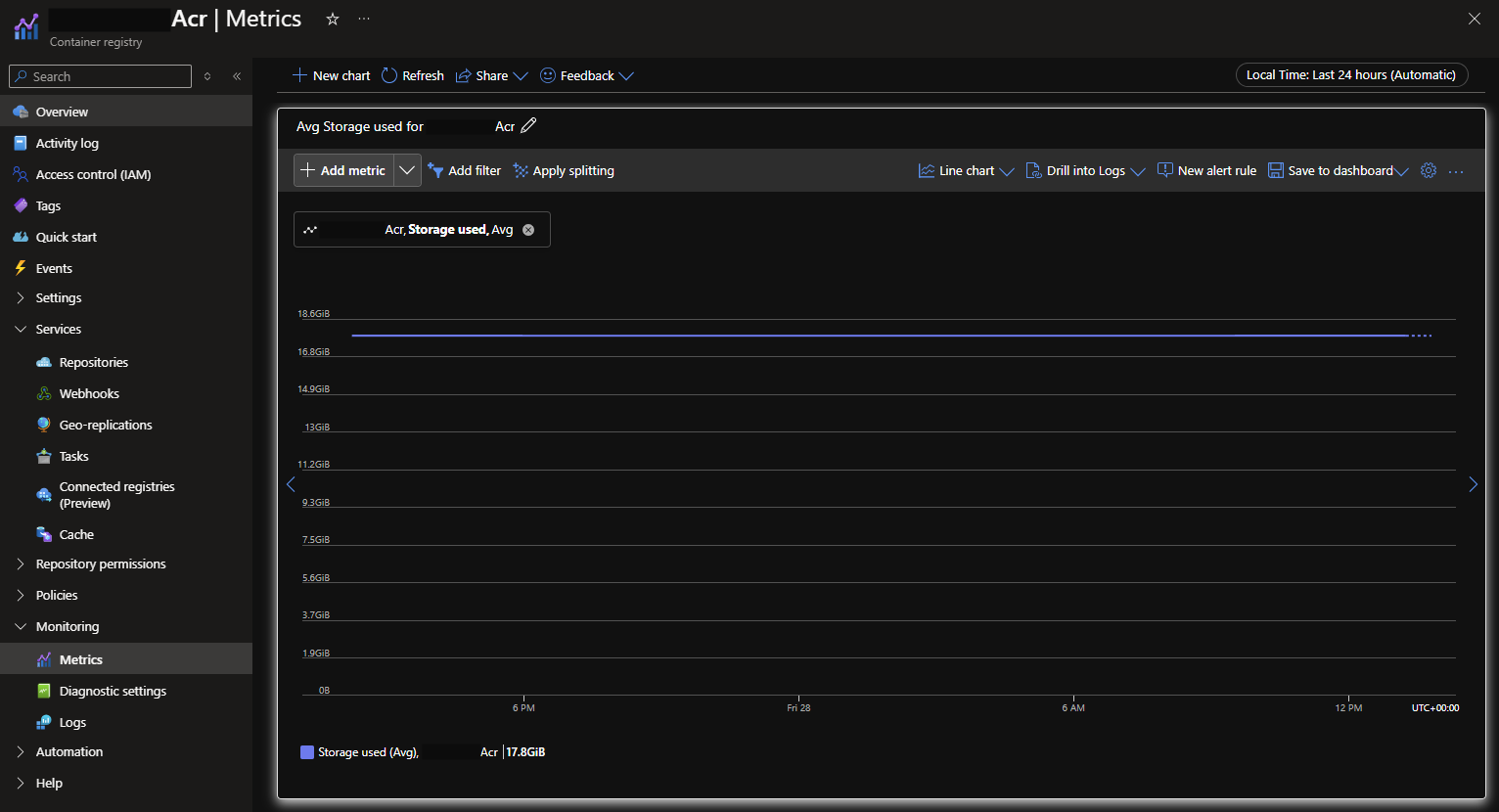The width and height of the screenshot is (1499, 812).
Task: Select the Storage used, Avg metric chip
Action: pyautogui.click(x=422, y=230)
